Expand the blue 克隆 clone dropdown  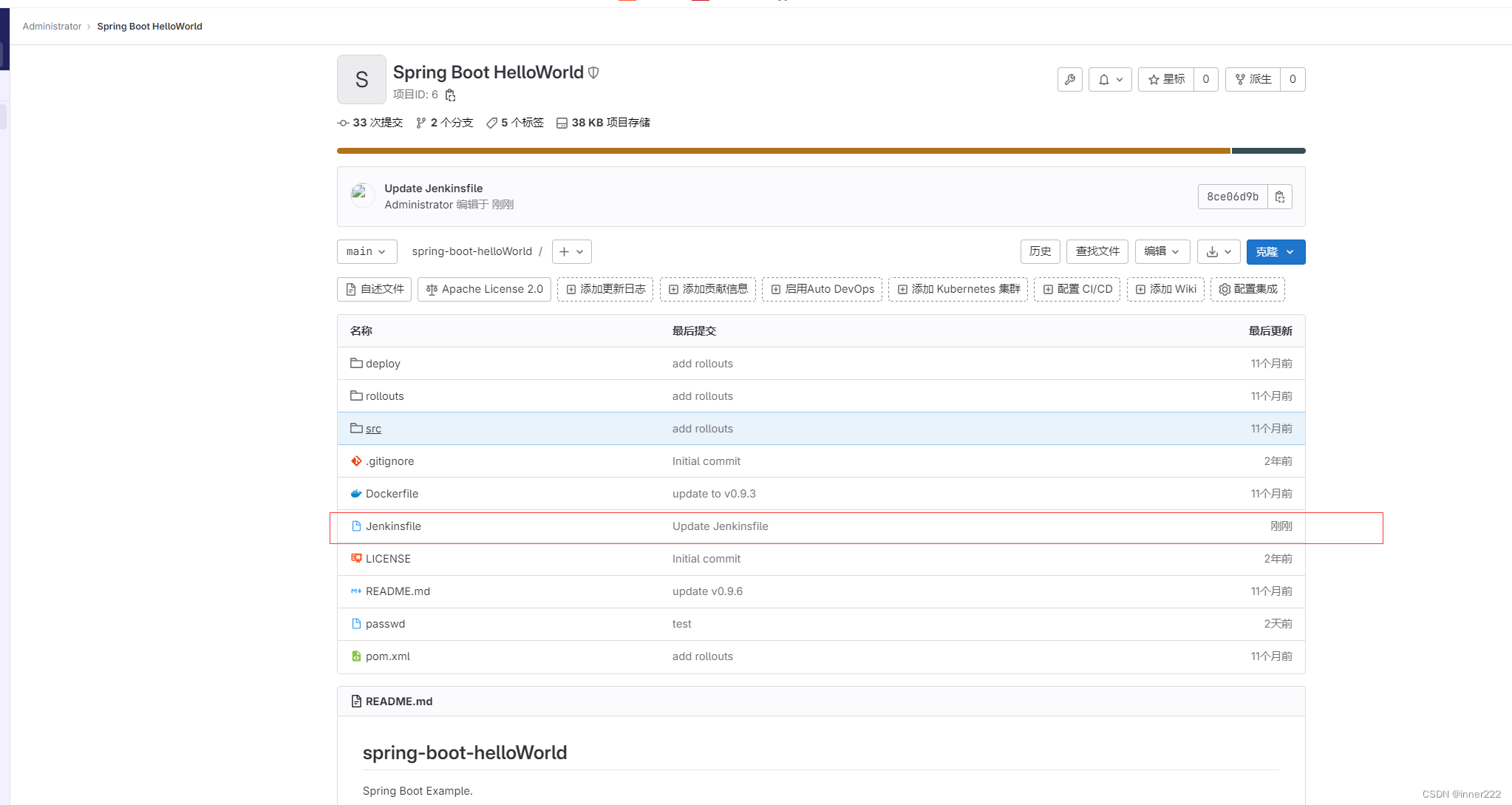tap(1276, 251)
